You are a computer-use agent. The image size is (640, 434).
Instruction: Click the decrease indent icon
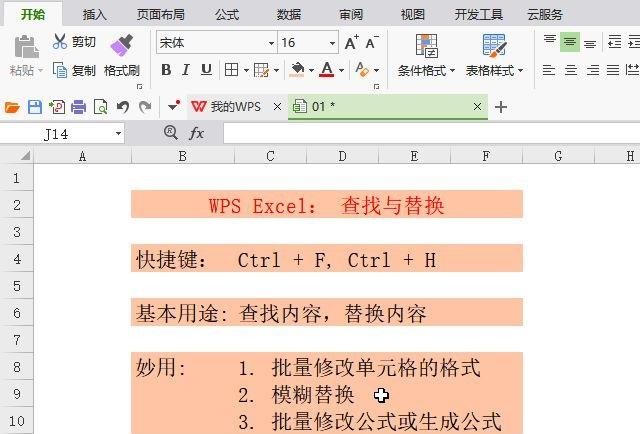614,42
